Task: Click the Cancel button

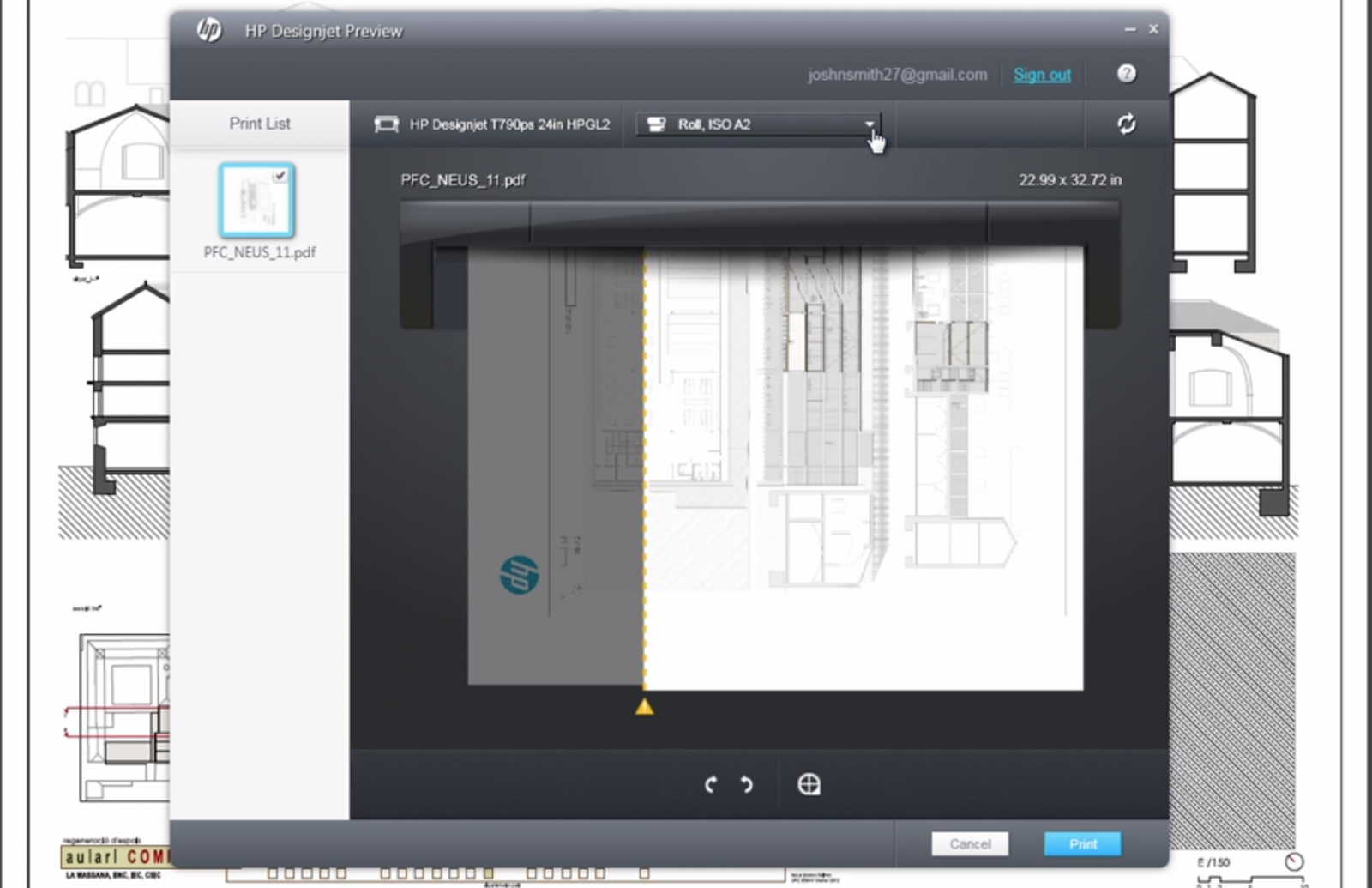Action: [x=970, y=844]
